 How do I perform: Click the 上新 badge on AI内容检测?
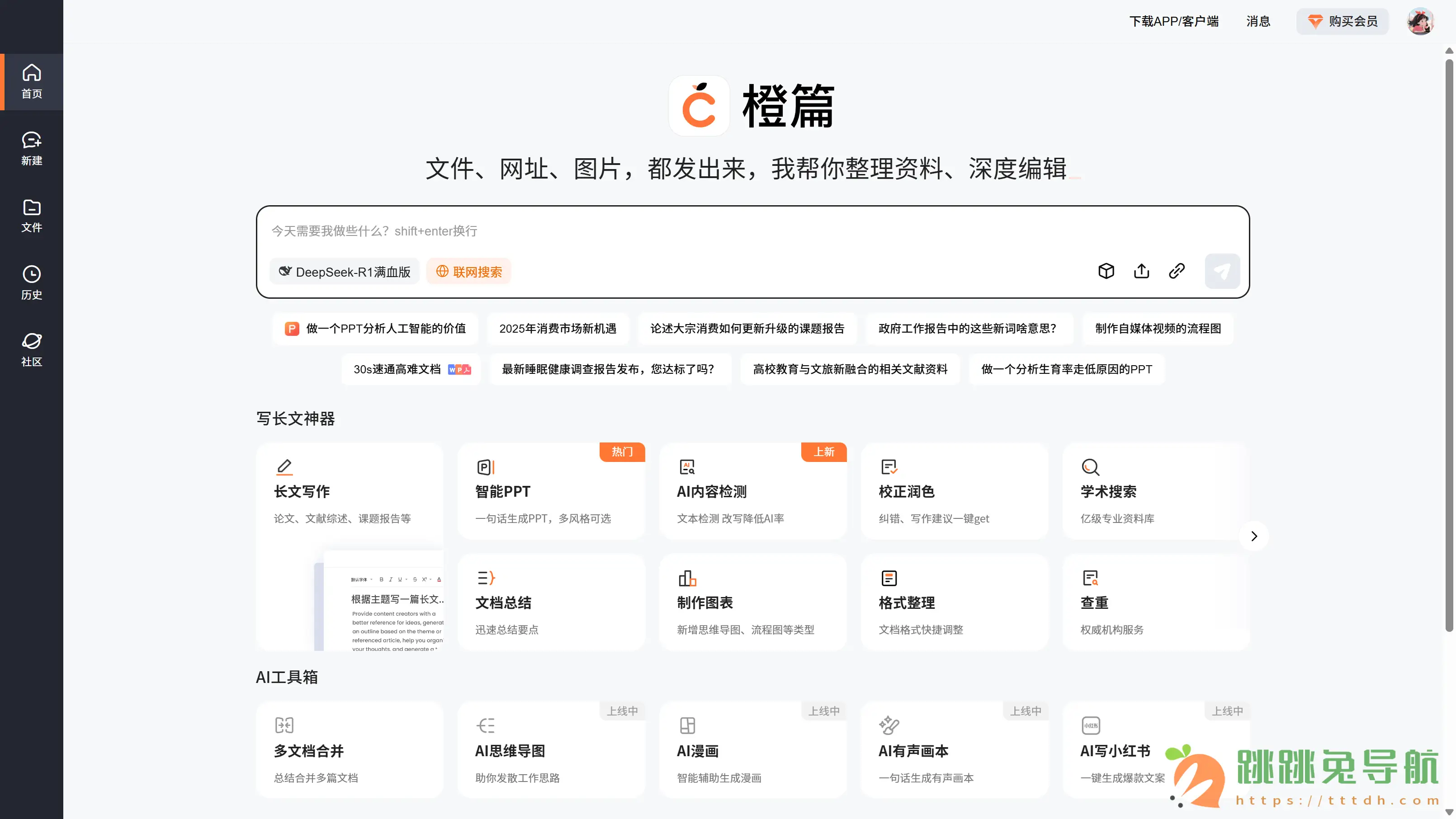tap(823, 452)
